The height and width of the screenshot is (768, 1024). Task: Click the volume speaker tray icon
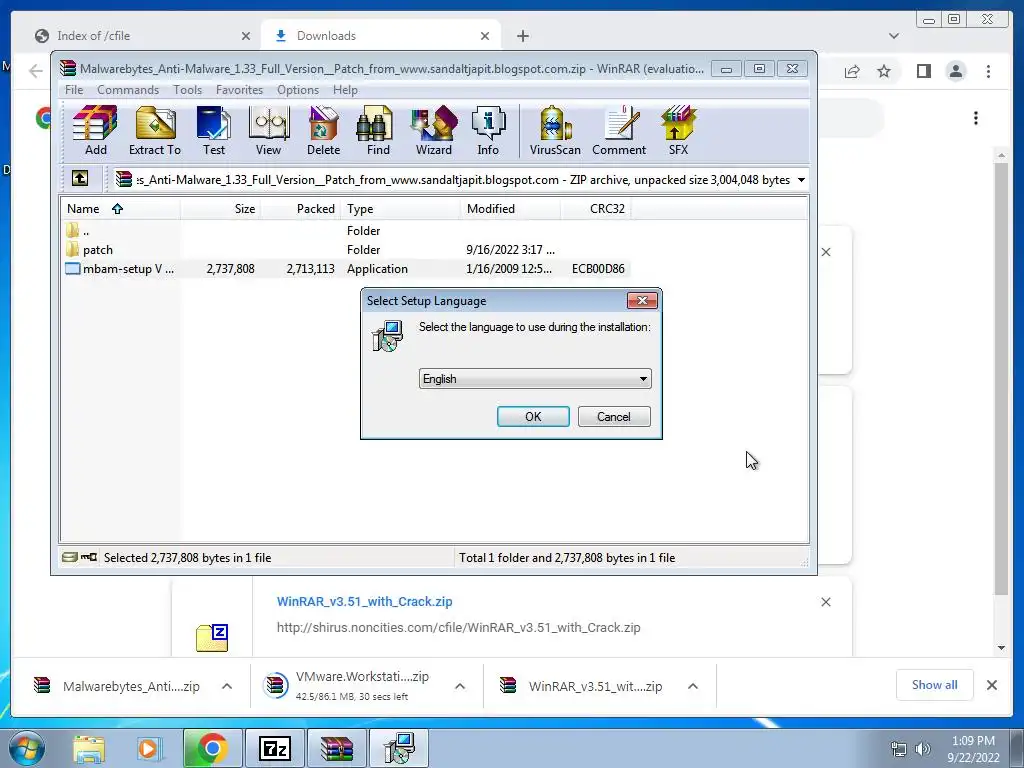tap(922, 749)
